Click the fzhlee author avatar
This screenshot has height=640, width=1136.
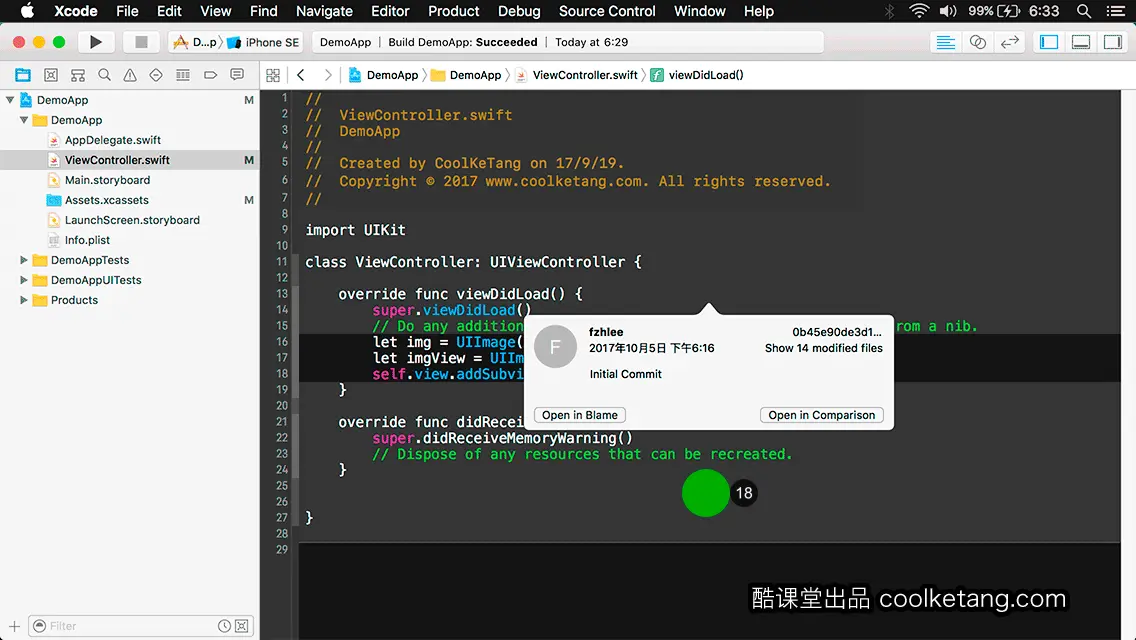pyautogui.click(x=555, y=346)
